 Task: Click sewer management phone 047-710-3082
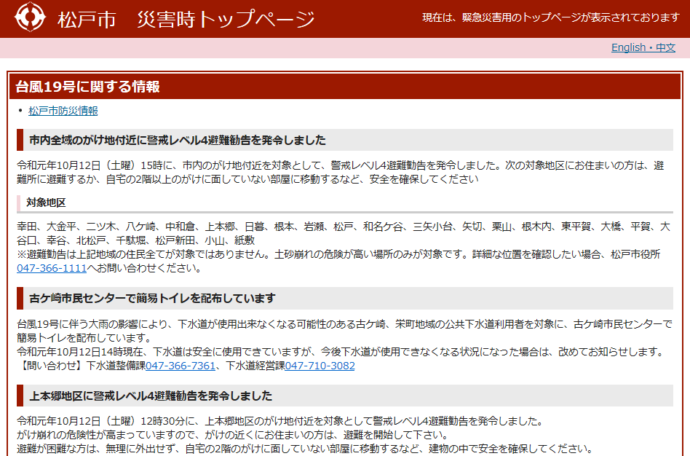(319, 366)
